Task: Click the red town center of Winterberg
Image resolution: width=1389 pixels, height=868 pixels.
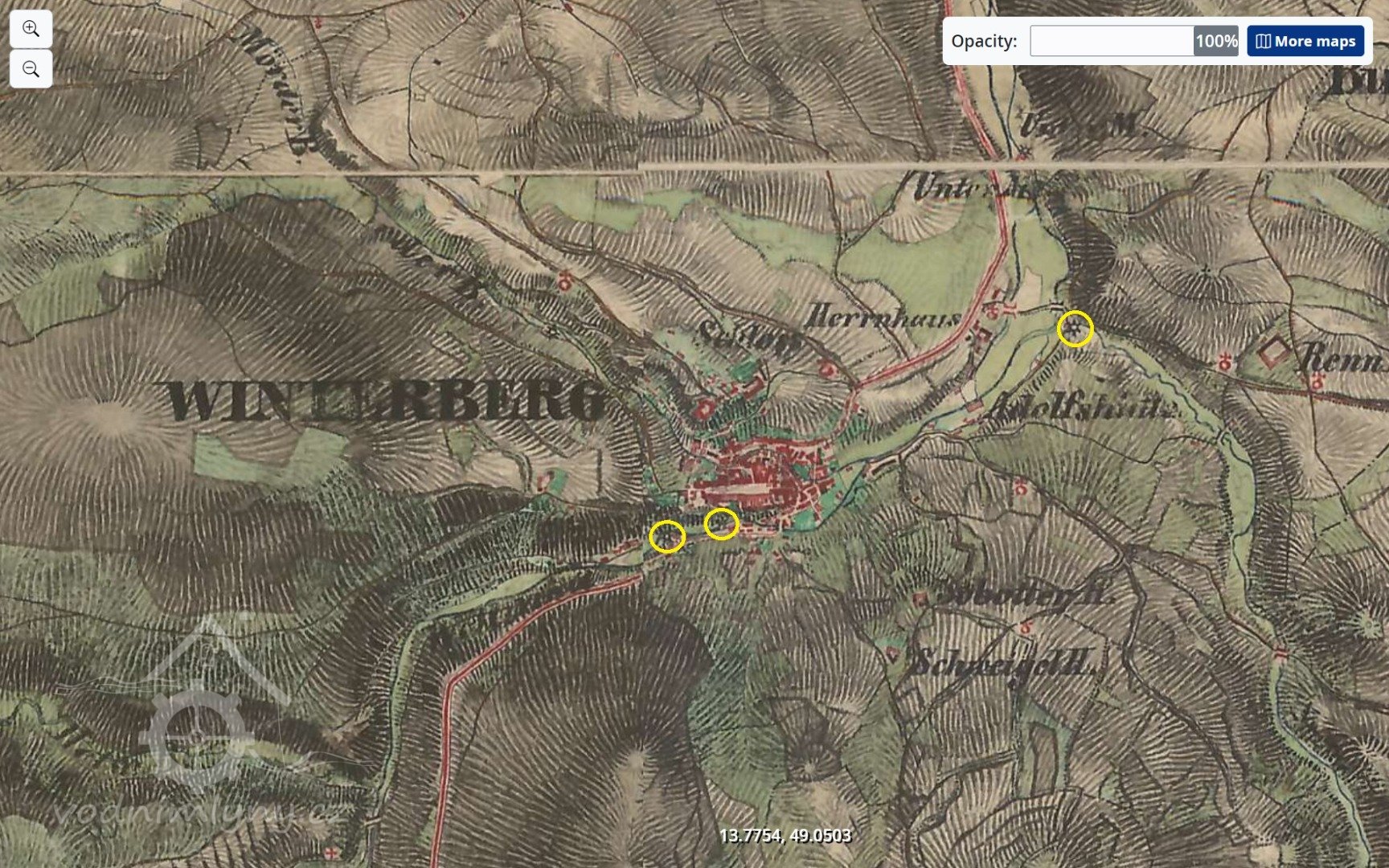Action: coord(760,482)
